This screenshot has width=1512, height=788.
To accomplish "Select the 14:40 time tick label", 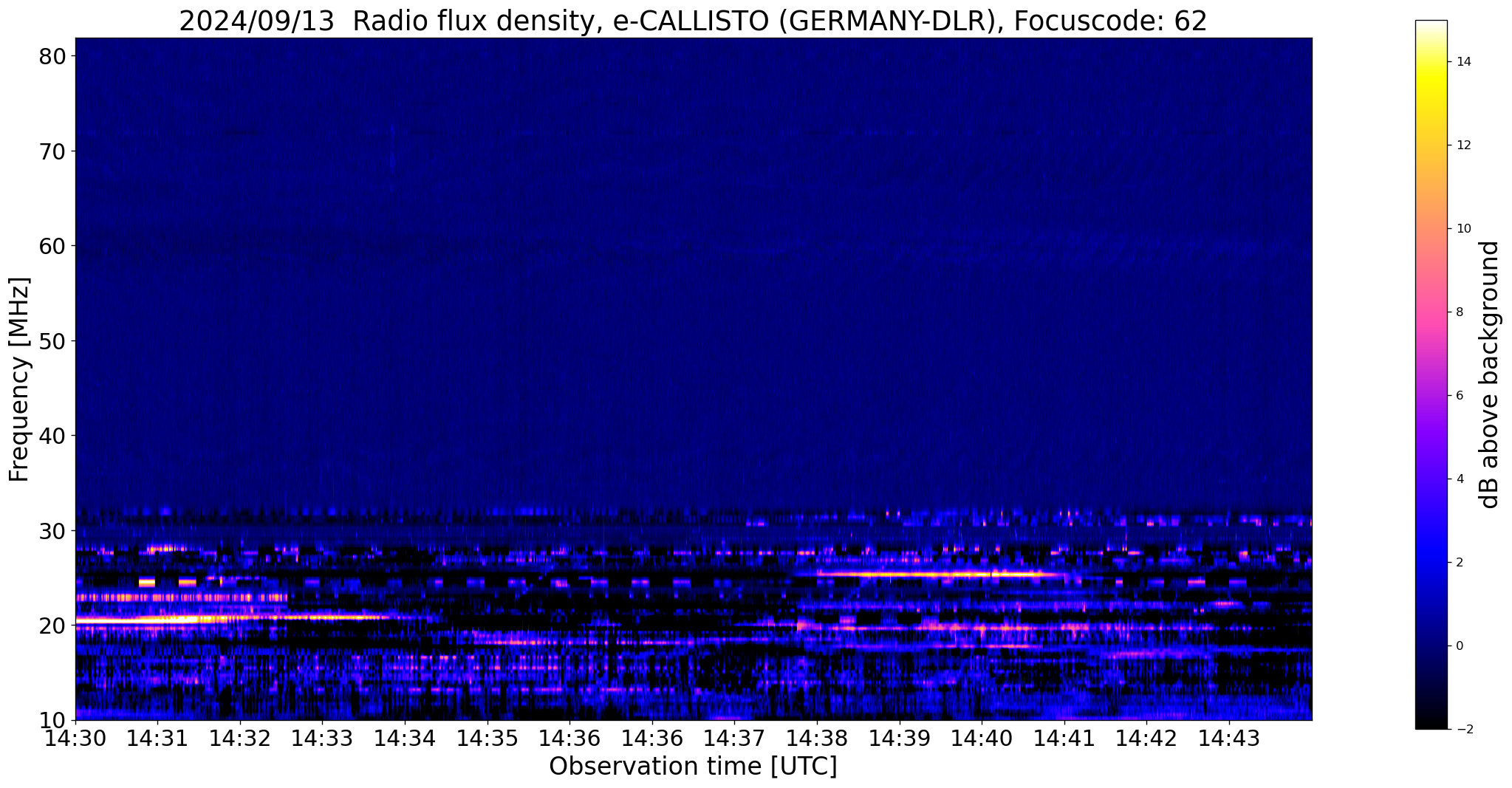I will (982, 737).
